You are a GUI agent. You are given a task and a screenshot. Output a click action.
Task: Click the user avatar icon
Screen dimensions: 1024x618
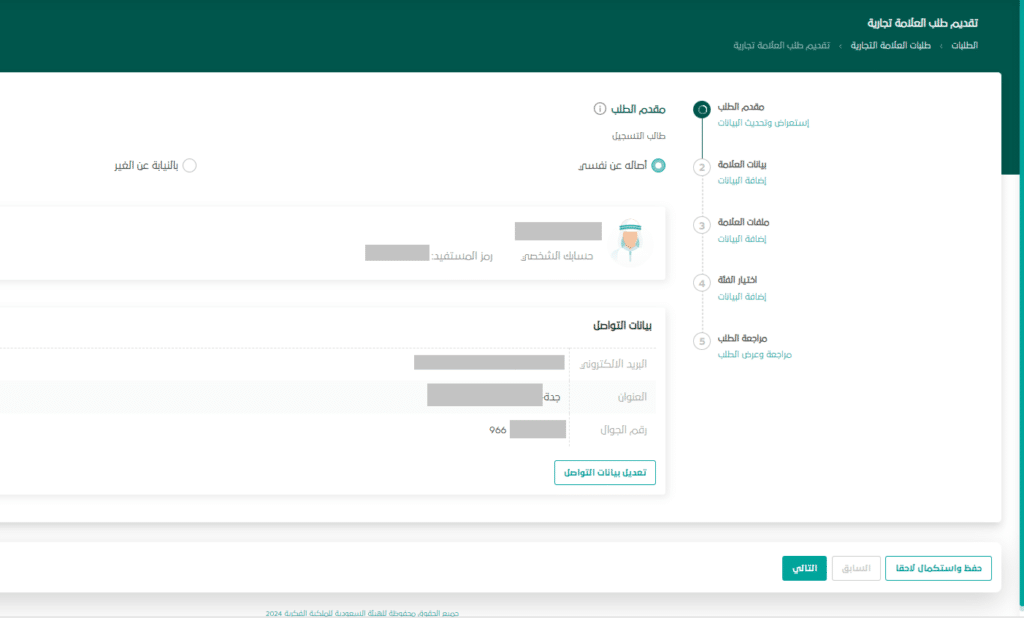628,242
